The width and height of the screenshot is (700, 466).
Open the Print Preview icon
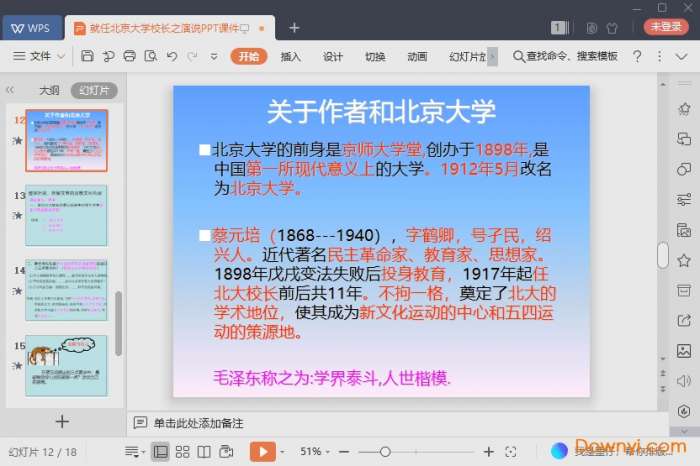point(151,56)
